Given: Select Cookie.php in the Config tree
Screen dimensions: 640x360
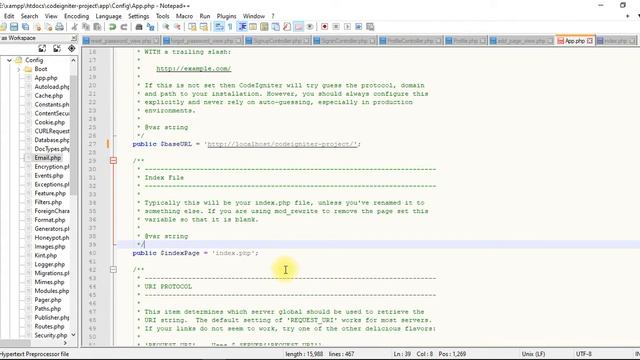Looking at the screenshot, I should click(x=50, y=122).
